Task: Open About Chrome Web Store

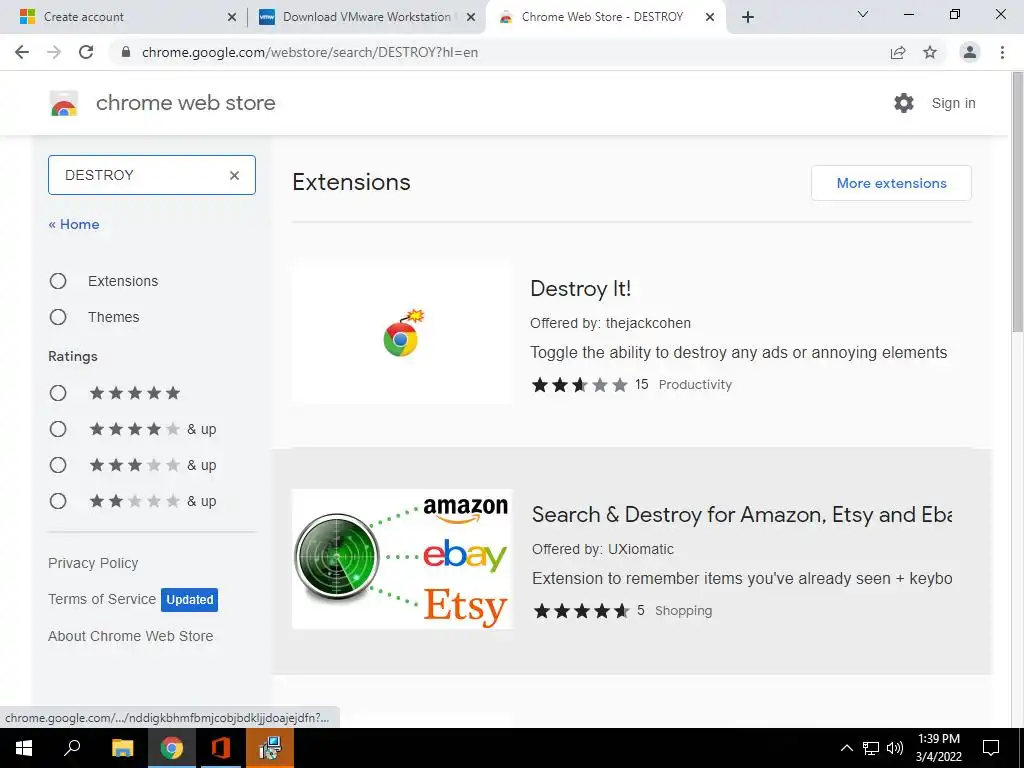Action: [x=131, y=636]
